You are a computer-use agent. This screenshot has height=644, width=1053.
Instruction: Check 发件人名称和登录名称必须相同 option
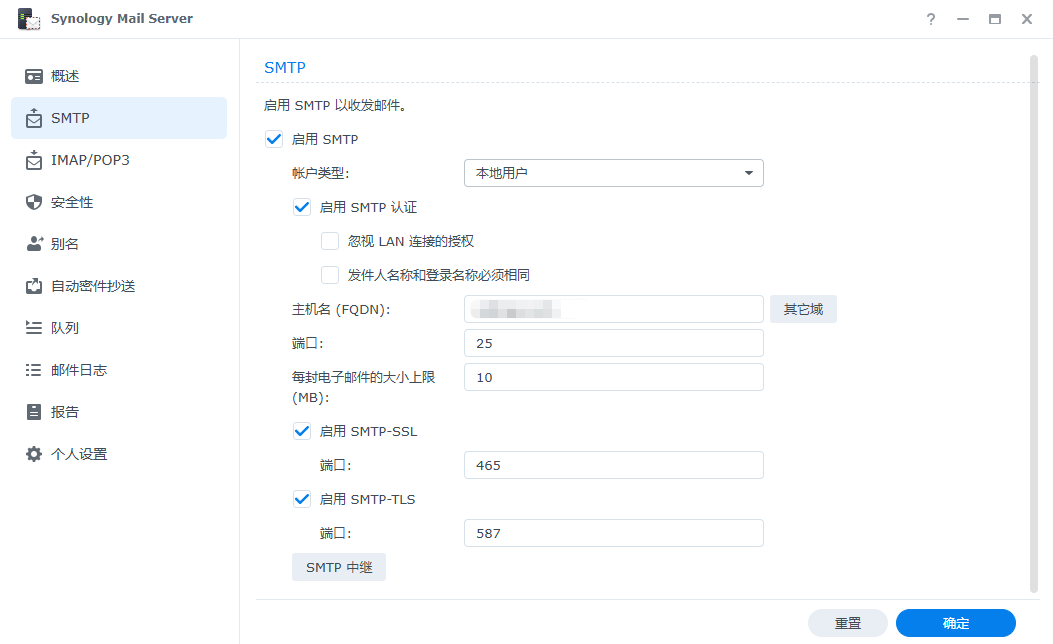point(330,275)
